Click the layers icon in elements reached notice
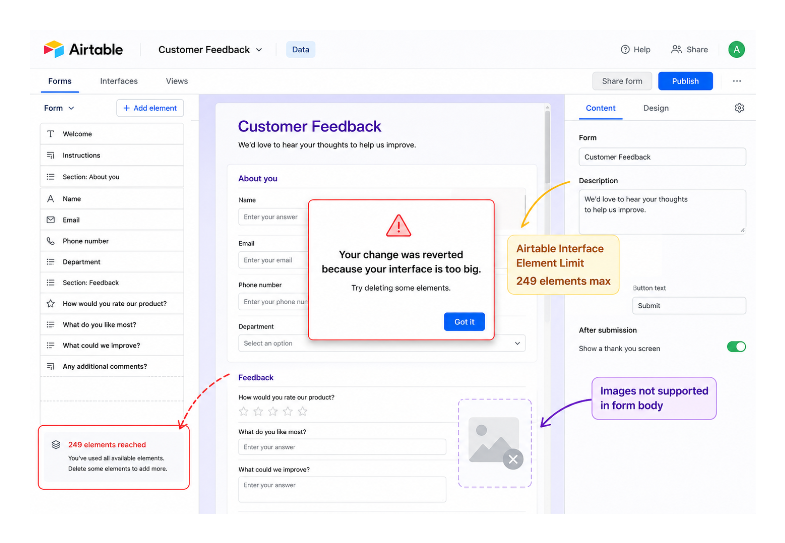This screenshot has width=785, height=543. 56,444
